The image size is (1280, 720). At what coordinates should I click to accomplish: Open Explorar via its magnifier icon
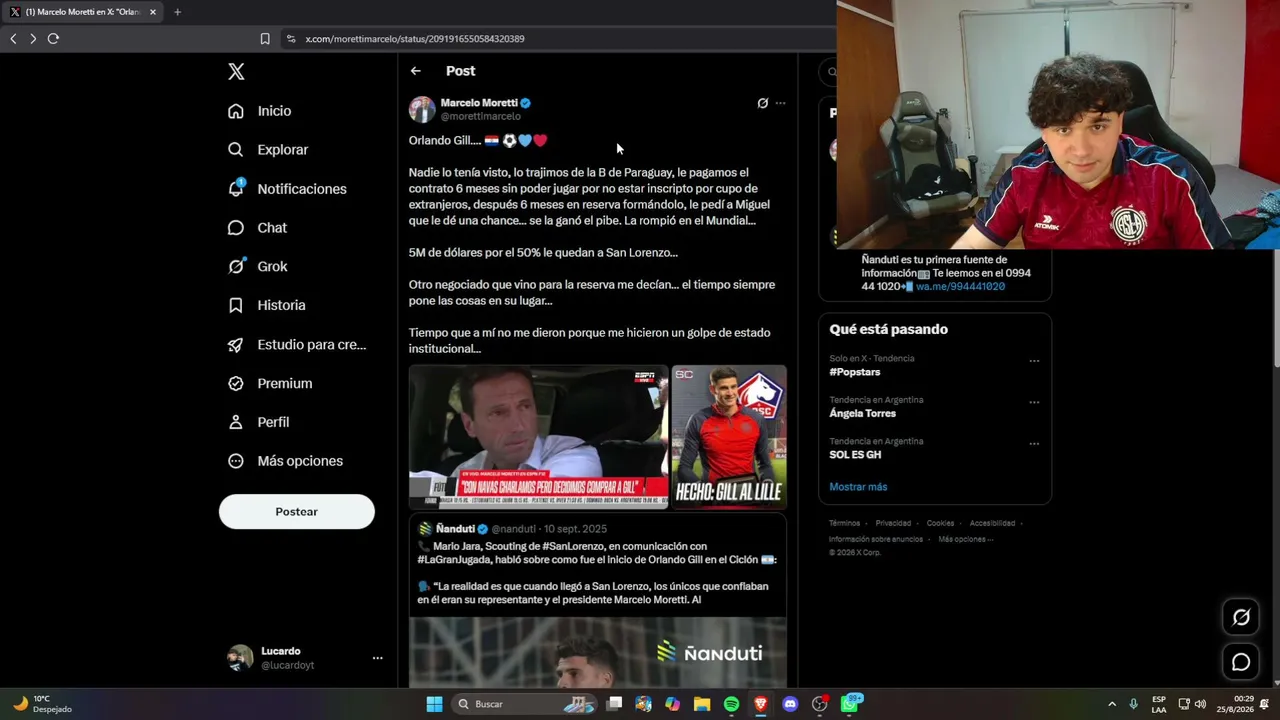pos(236,150)
